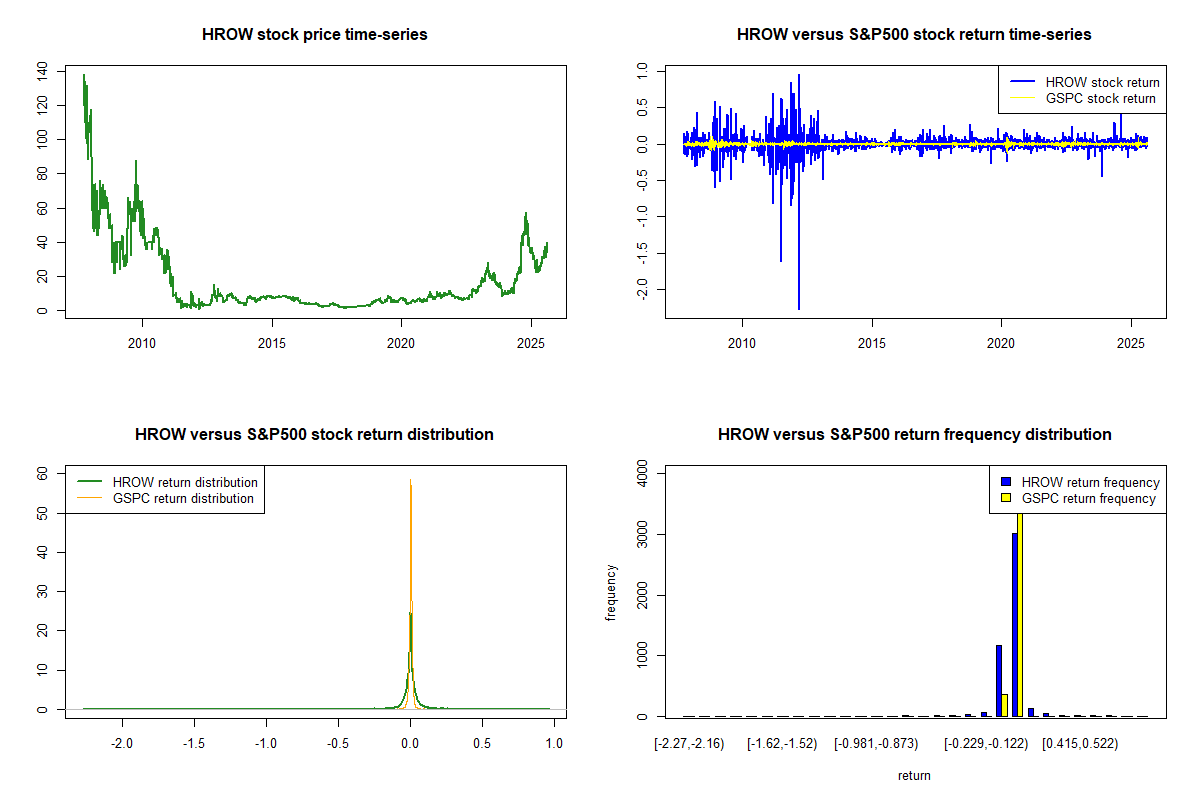
Task: Select the 'return frequency distribution' chart title
Action: click(x=914, y=434)
